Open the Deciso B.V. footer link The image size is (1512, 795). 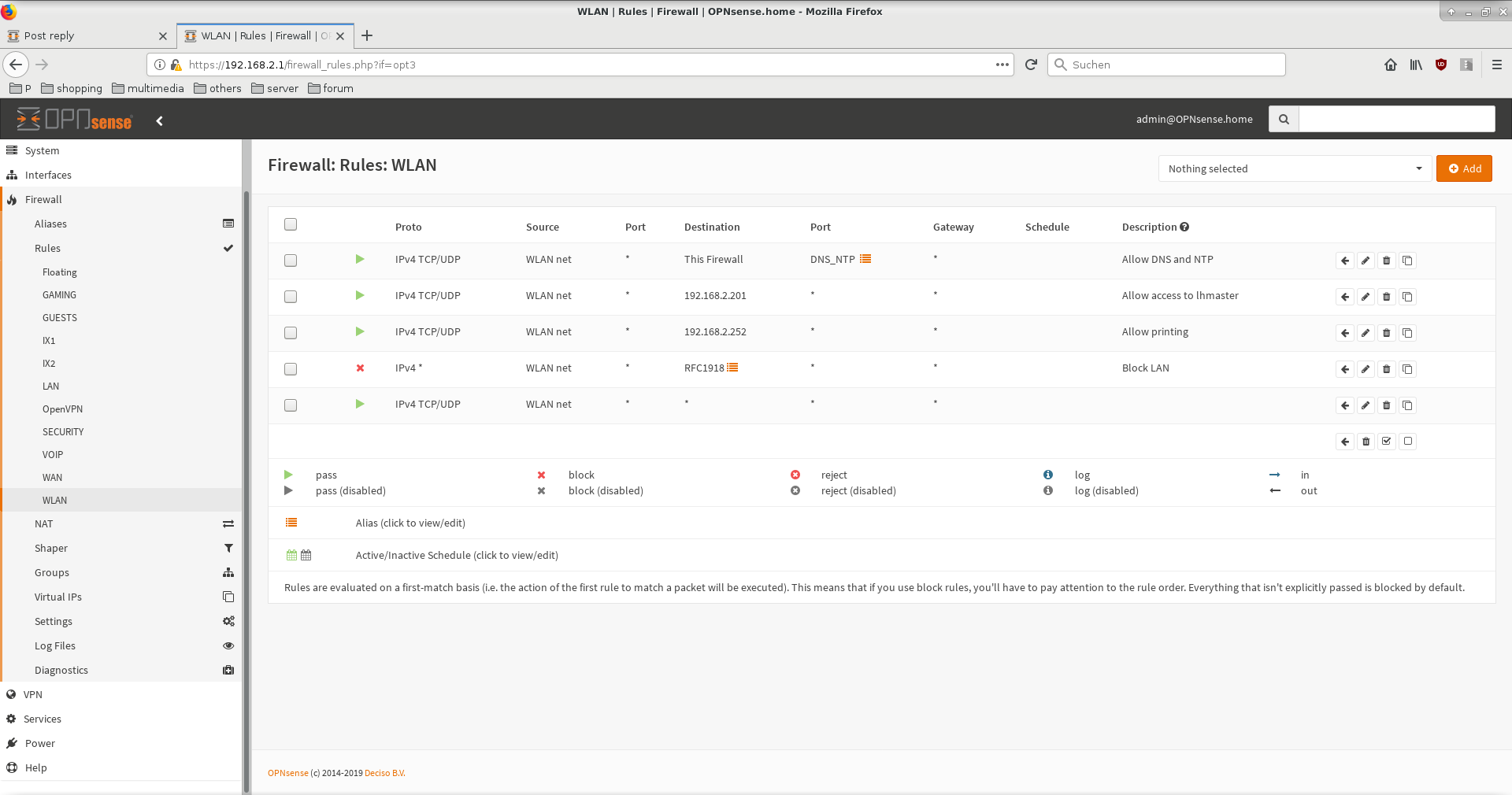[384, 773]
